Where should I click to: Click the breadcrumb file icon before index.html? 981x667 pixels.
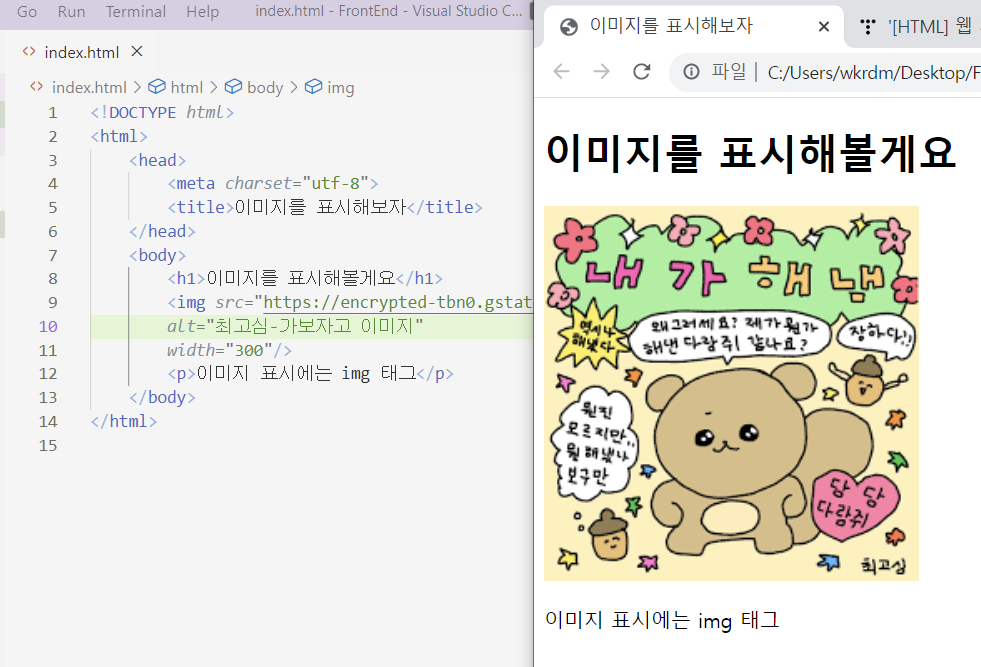36,86
